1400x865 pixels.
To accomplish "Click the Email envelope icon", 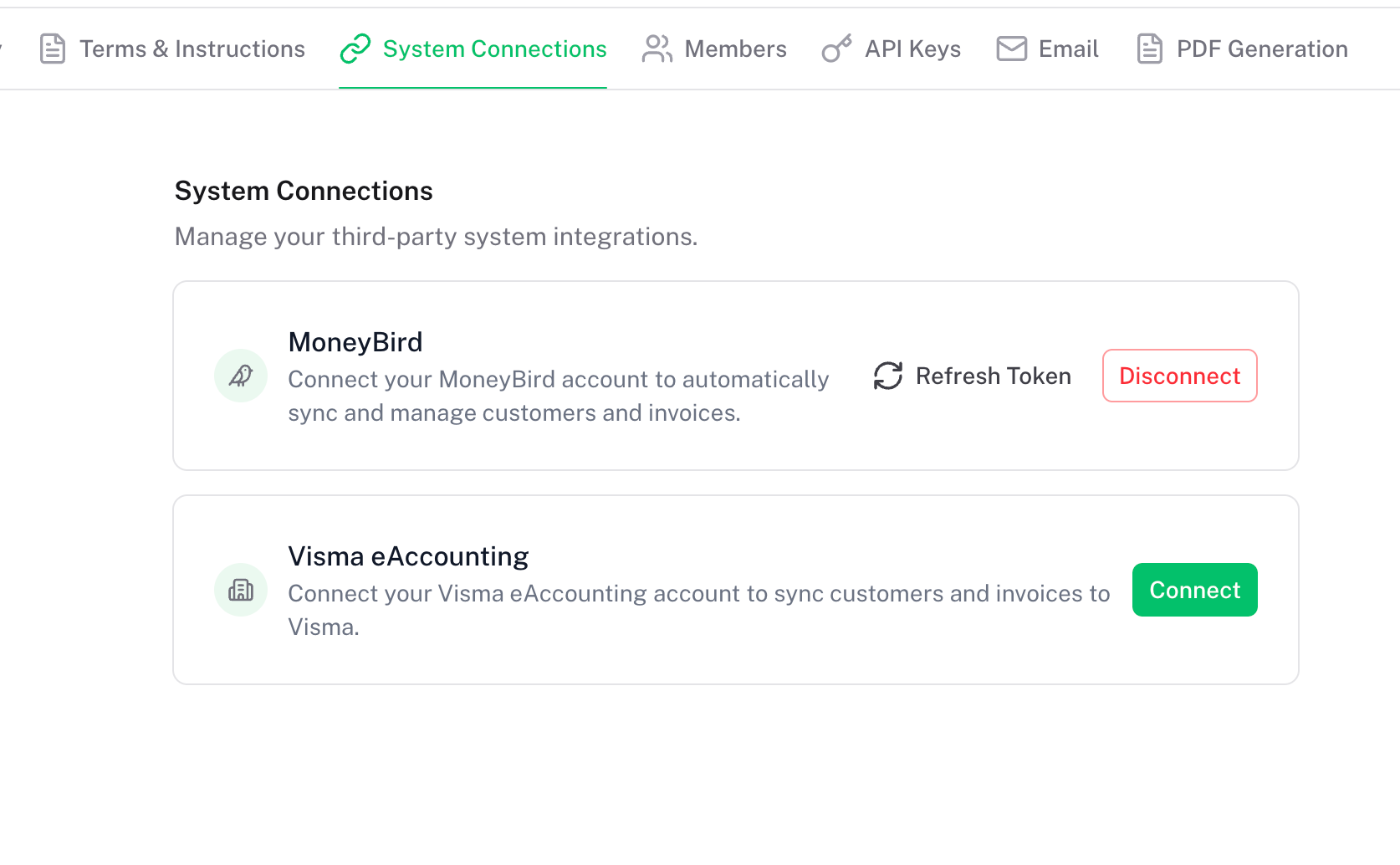I will point(1012,49).
